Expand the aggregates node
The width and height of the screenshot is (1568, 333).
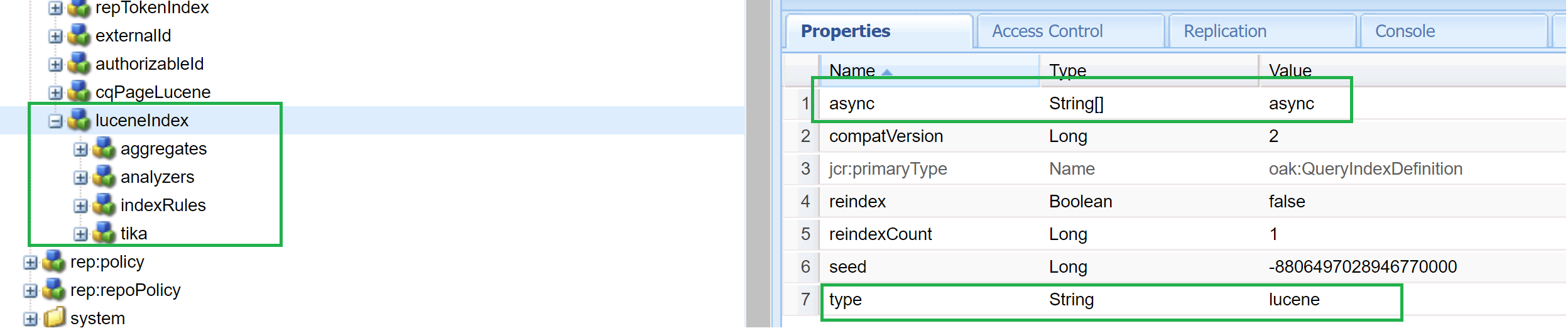81,150
